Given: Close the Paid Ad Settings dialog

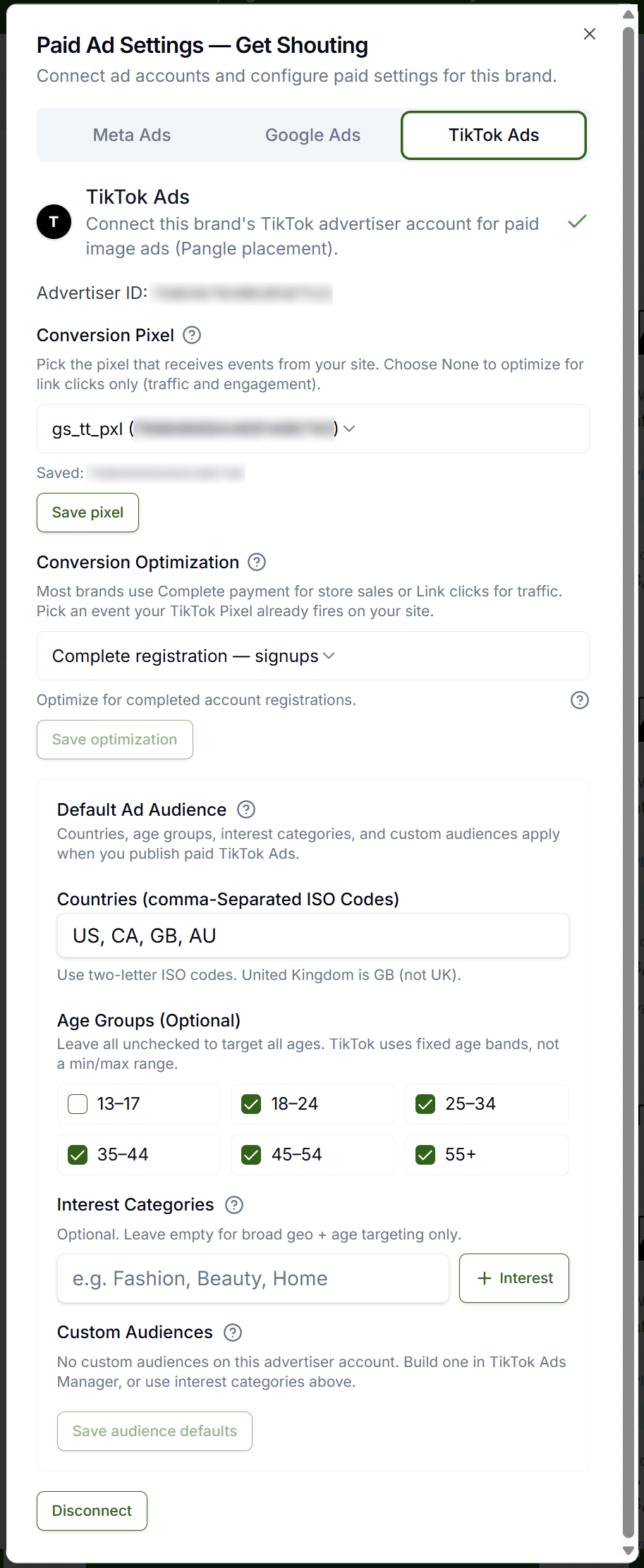Looking at the screenshot, I should click(590, 34).
